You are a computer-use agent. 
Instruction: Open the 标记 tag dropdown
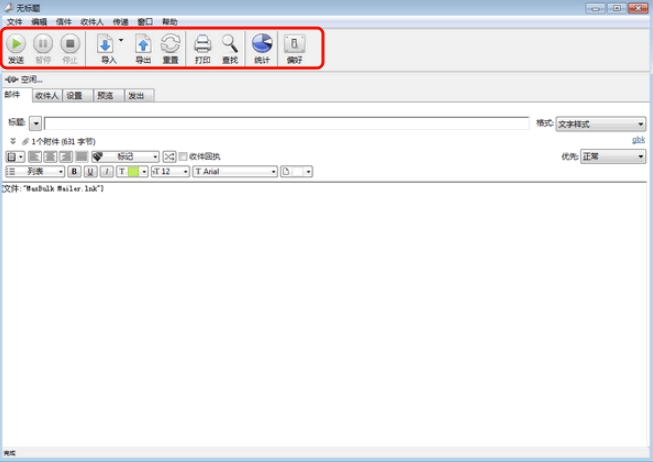(125, 157)
